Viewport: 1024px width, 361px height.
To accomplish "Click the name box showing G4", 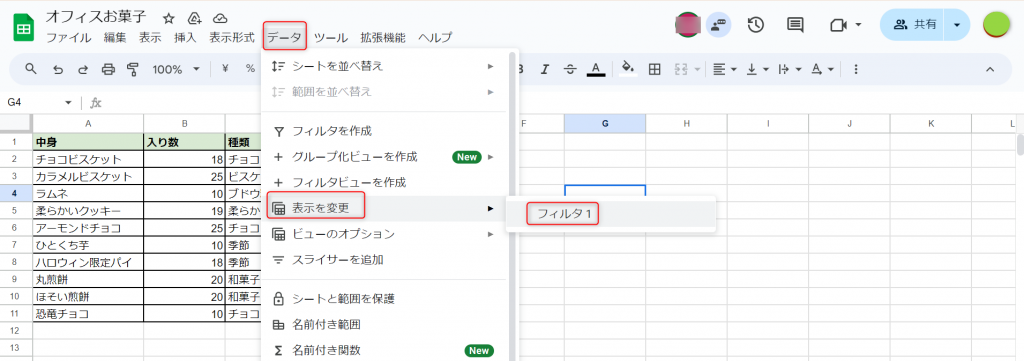I will [x=33, y=102].
